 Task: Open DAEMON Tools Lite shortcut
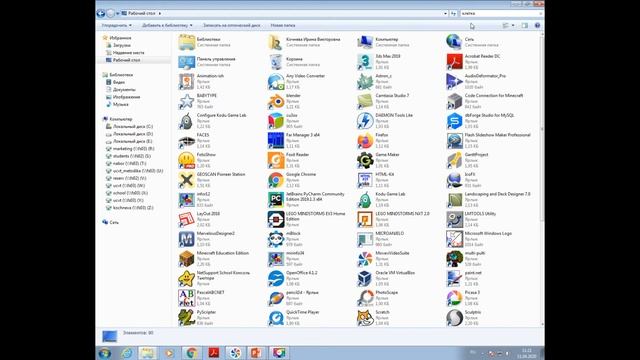(385, 120)
